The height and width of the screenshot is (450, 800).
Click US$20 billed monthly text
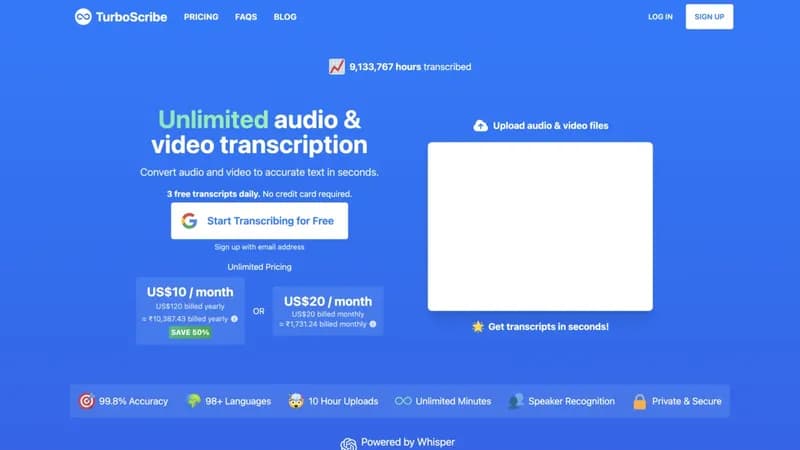[x=328, y=314]
